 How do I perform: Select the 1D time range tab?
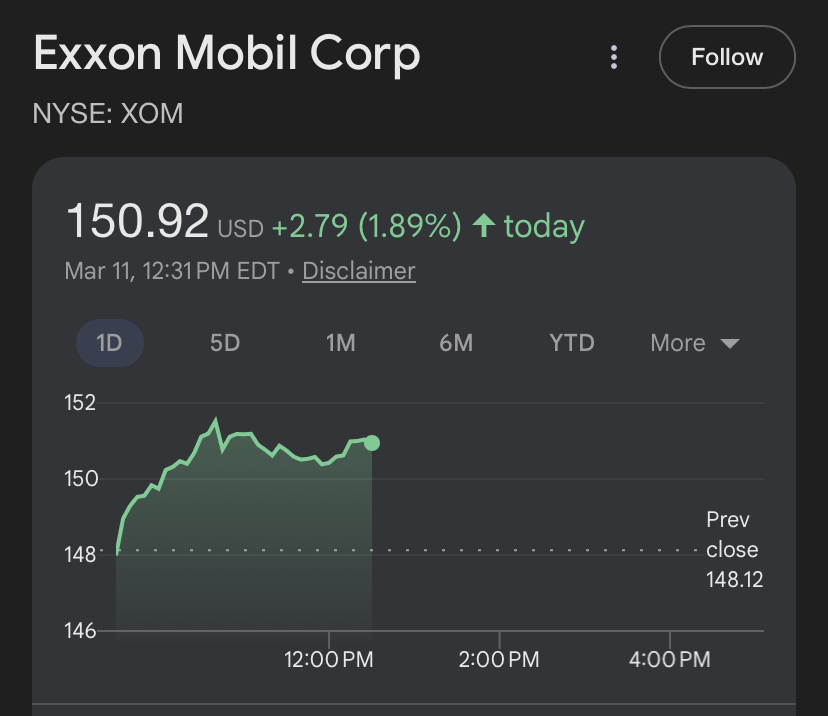click(109, 343)
